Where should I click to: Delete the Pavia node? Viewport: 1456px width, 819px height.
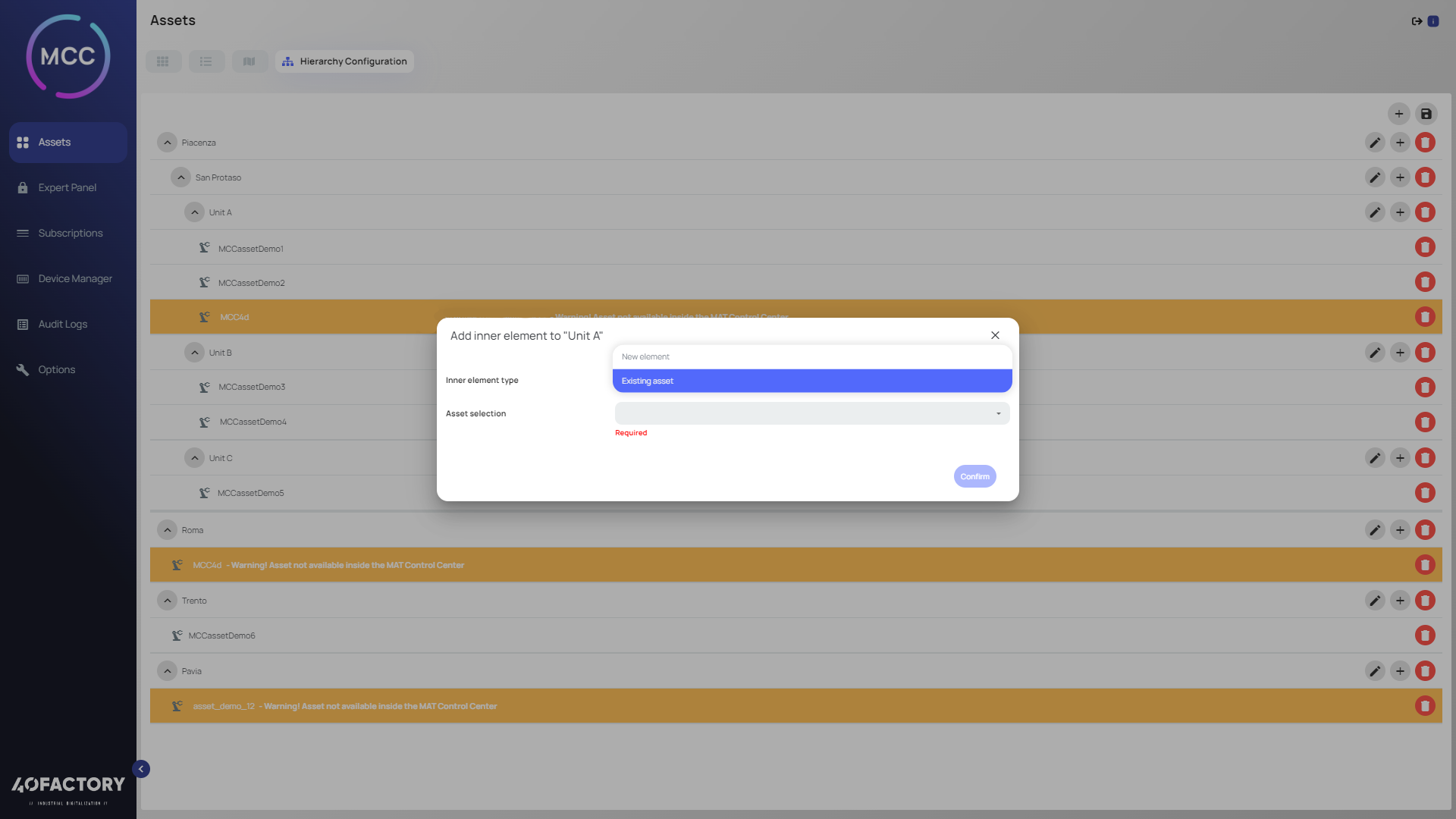tap(1425, 671)
